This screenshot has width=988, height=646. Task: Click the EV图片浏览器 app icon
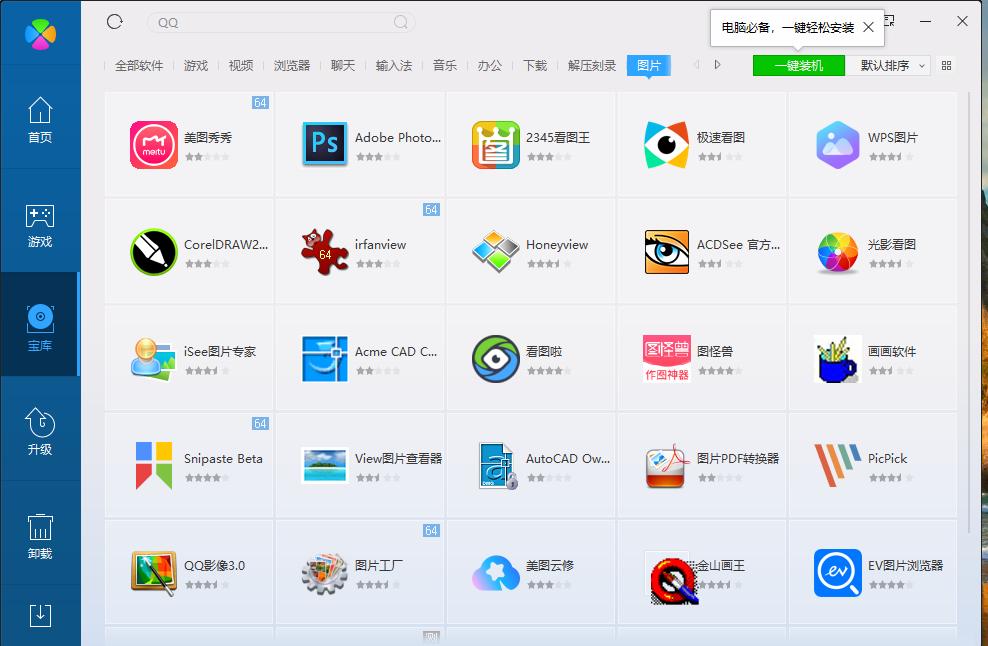click(838, 573)
